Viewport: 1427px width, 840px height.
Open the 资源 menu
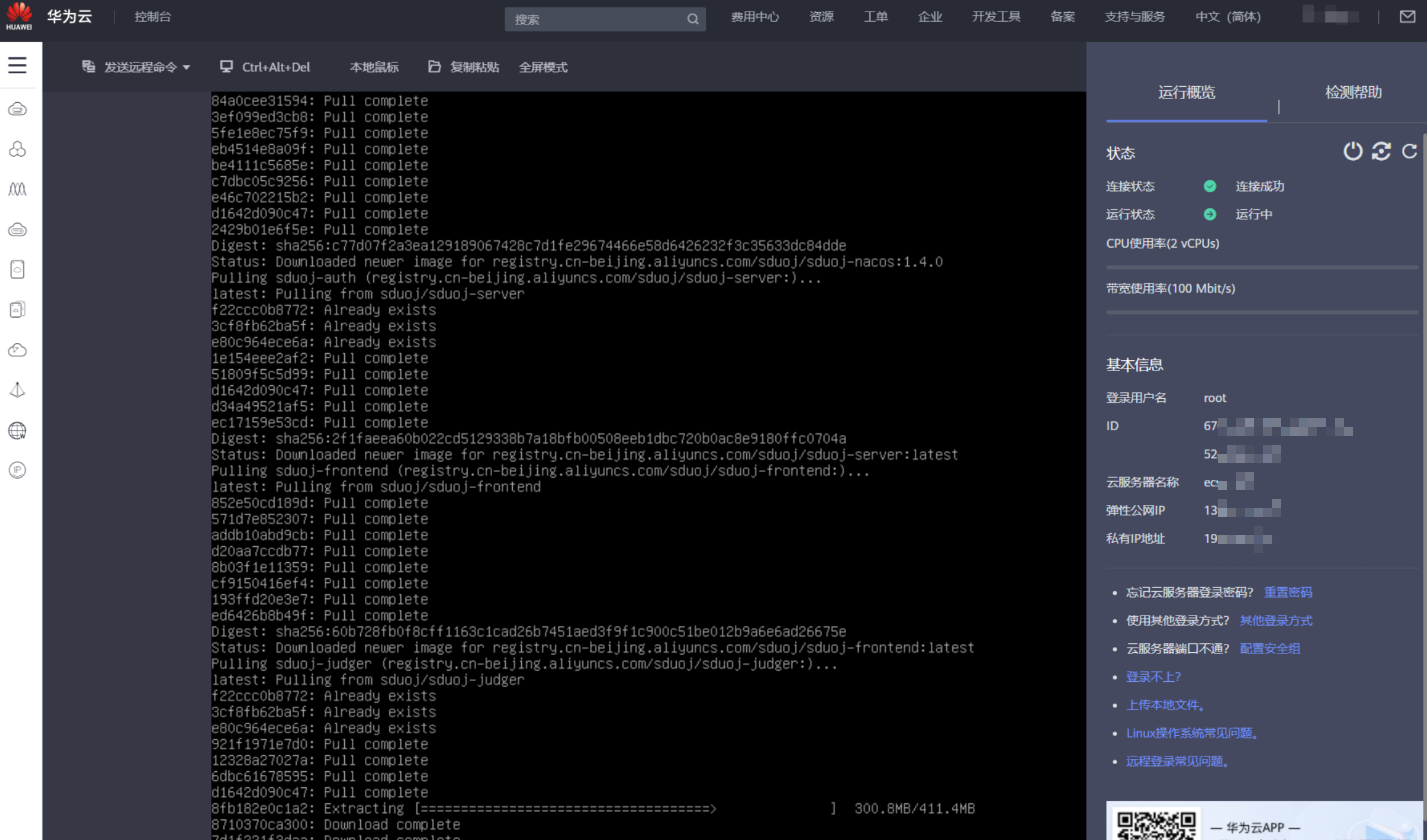(822, 17)
